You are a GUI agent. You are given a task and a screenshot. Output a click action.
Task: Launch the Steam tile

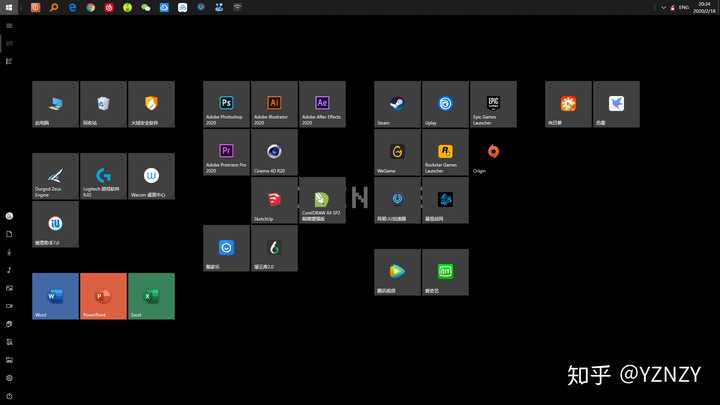(397, 104)
